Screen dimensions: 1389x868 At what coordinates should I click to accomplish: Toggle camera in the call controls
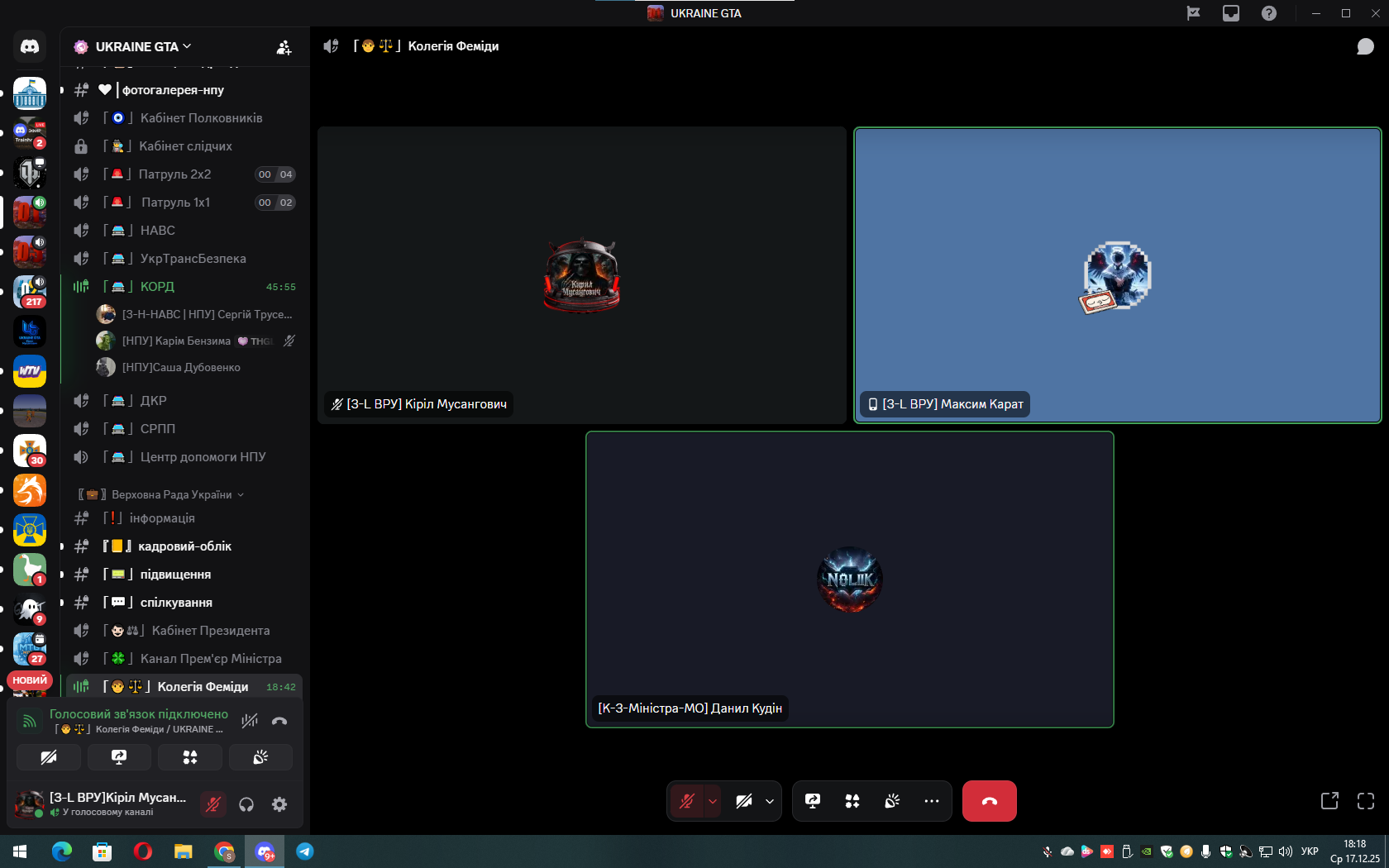744,801
